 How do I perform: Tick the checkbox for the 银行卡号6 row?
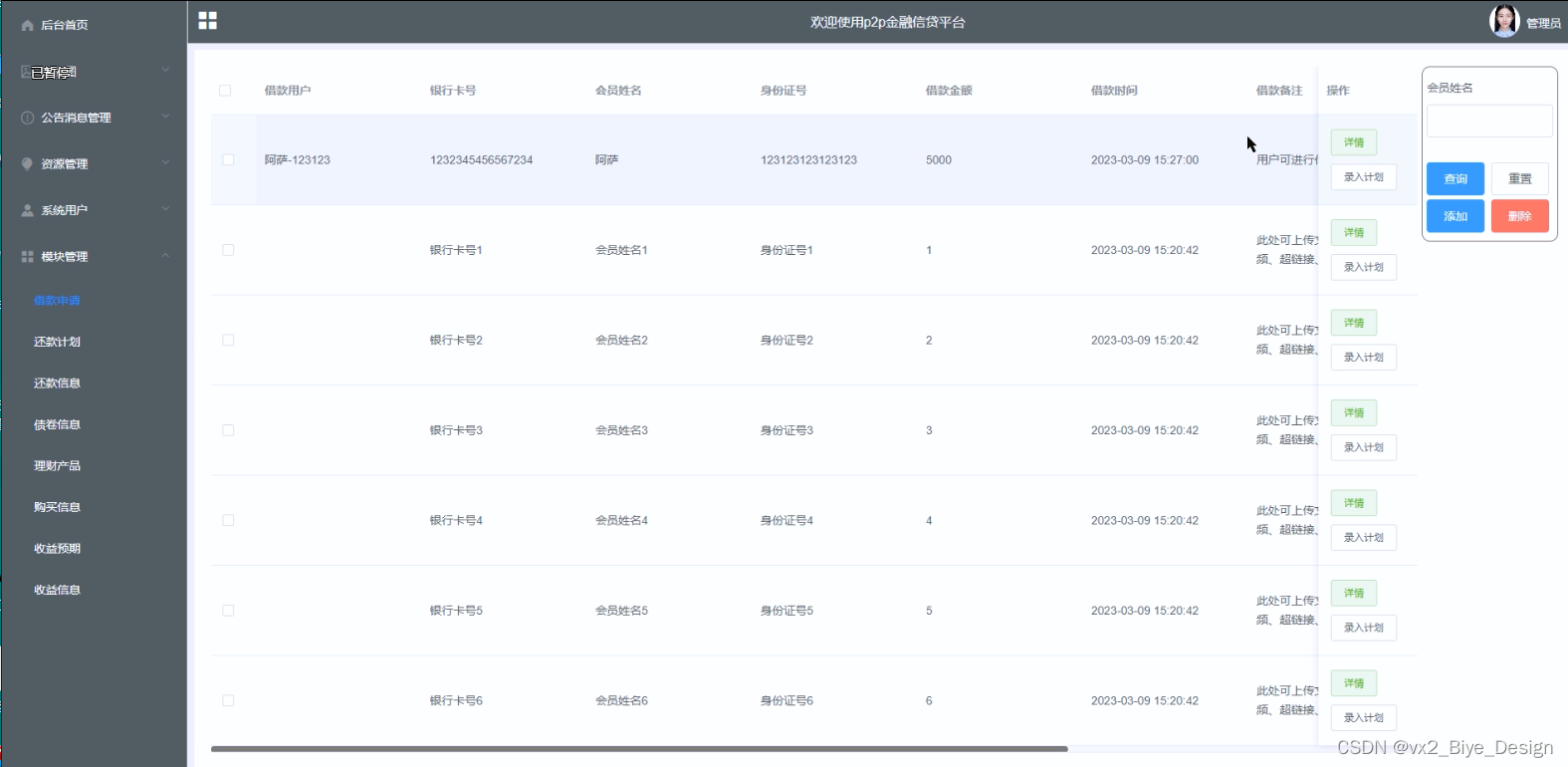click(x=228, y=700)
